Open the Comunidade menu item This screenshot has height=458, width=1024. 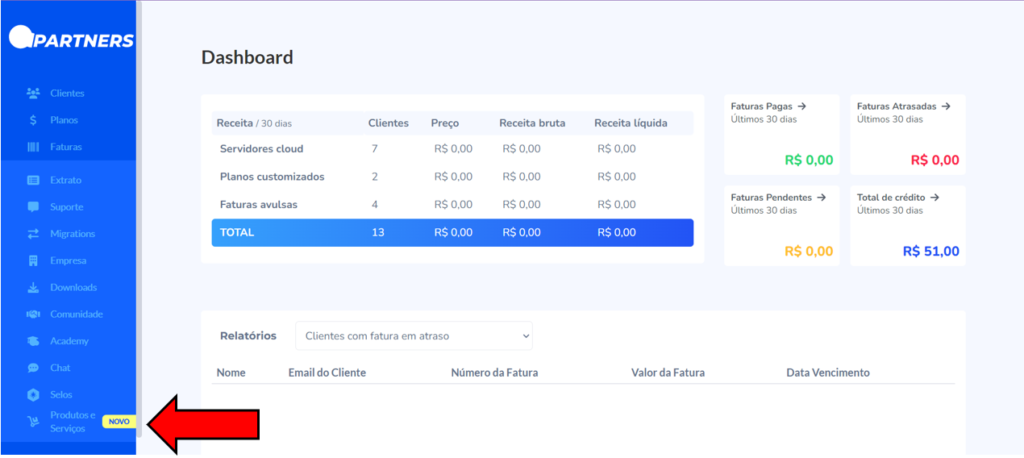coord(76,314)
